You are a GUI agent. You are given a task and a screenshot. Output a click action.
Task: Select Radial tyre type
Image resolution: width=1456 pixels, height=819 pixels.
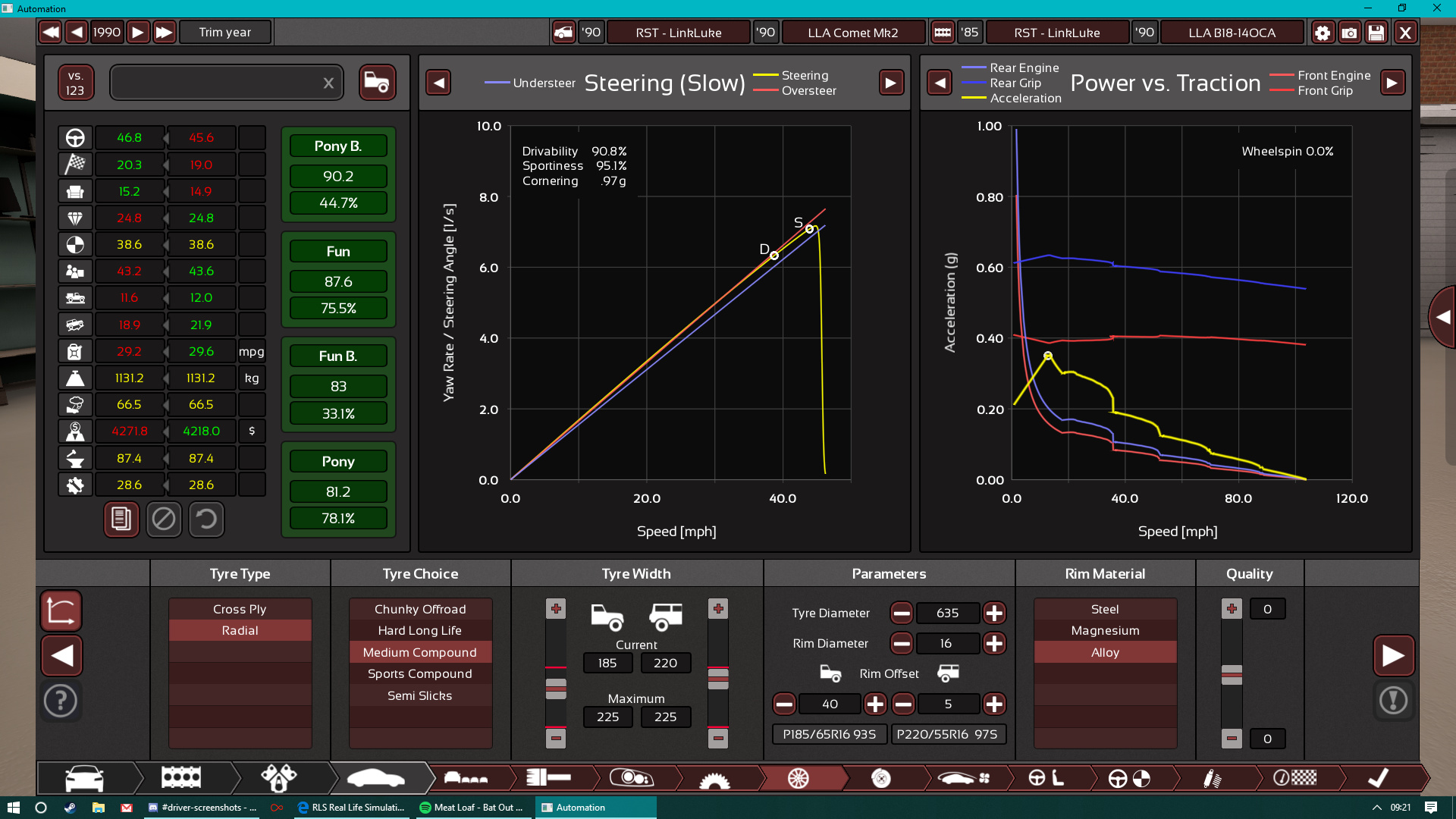[x=240, y=630]
